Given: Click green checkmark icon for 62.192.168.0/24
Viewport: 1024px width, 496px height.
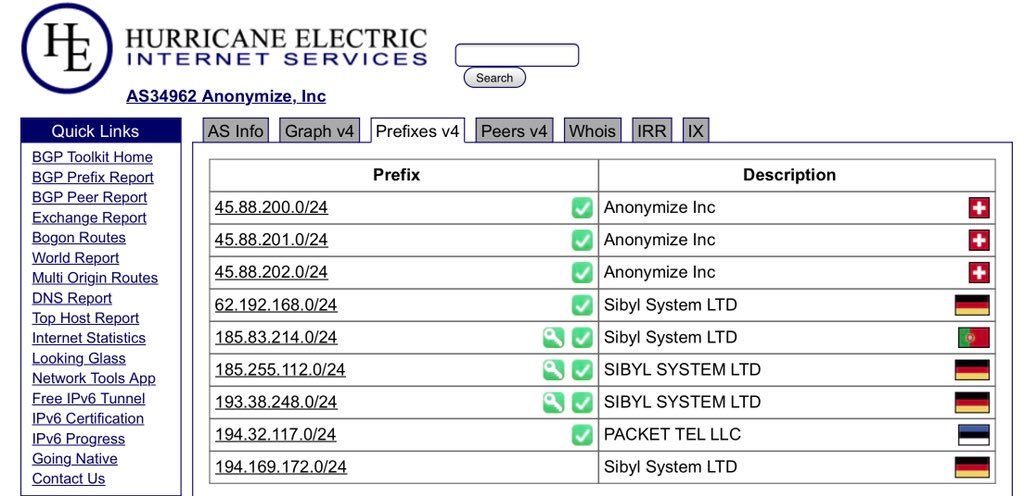Looking at the screenshot, I should tap(582, 305).
